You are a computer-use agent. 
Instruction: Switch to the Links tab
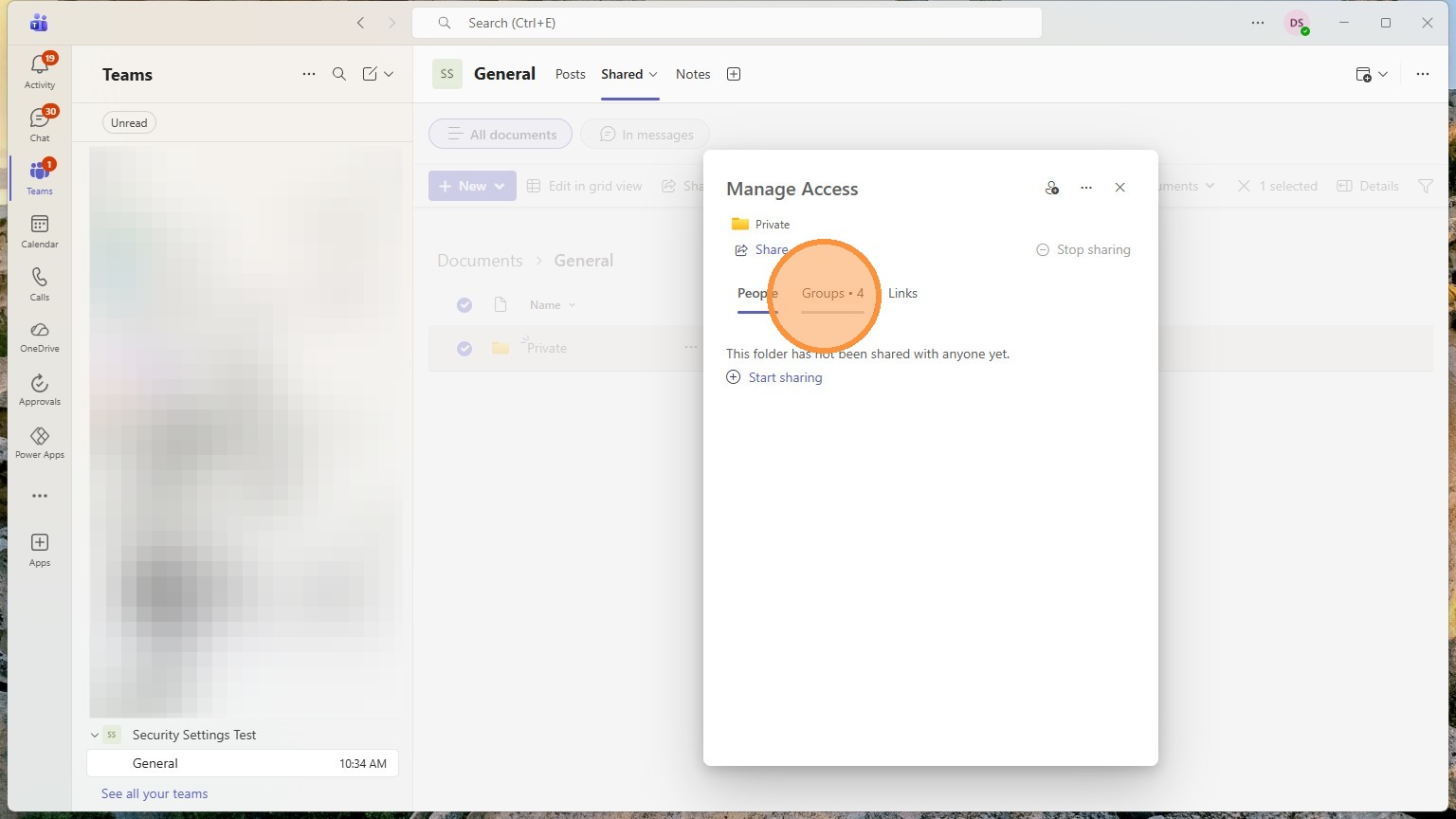pyautogui.click(x=902, y=293)
